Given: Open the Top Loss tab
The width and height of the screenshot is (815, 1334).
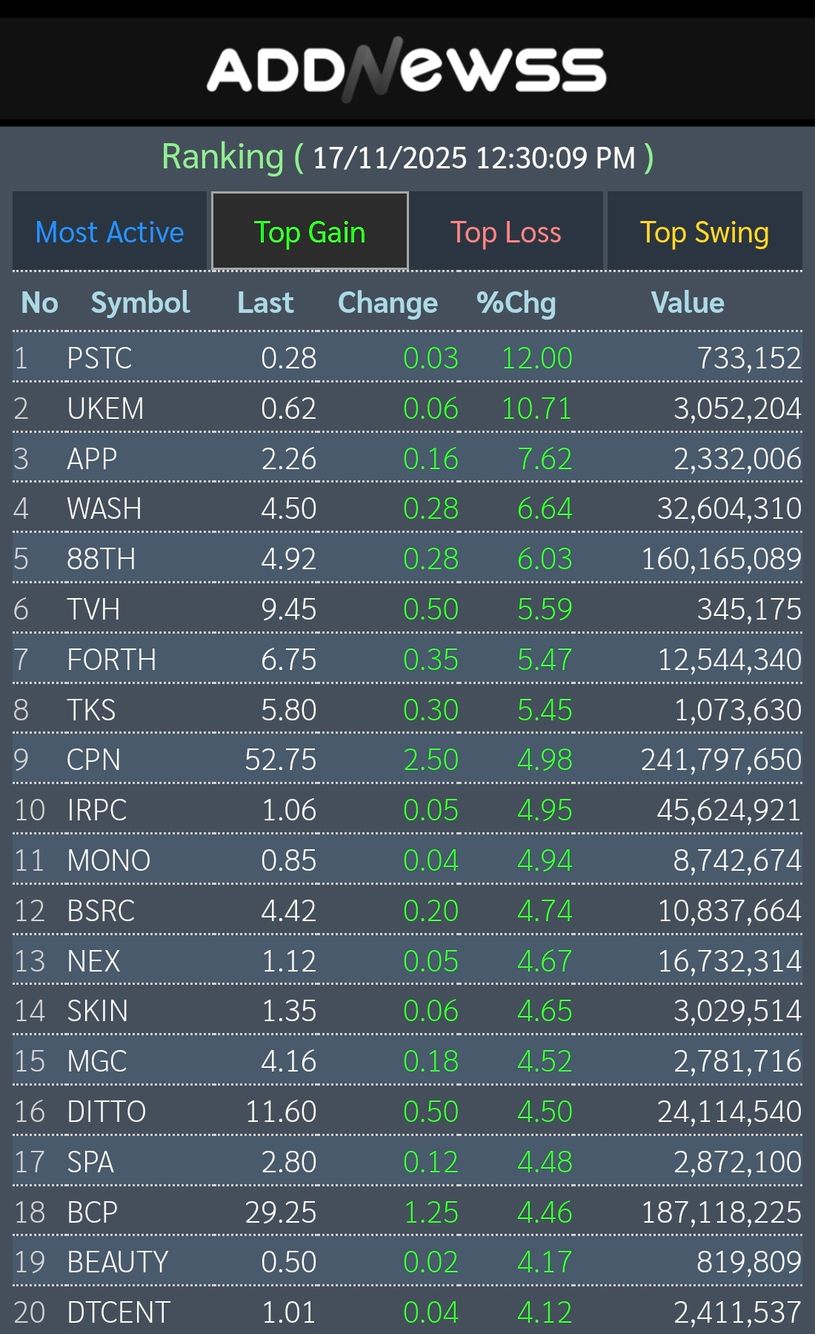Looking at the screenshot, I should 506,232.
